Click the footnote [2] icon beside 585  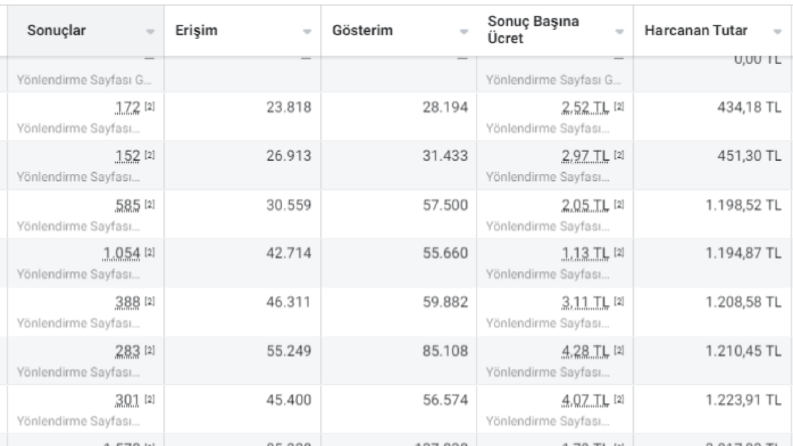[150, 204]
